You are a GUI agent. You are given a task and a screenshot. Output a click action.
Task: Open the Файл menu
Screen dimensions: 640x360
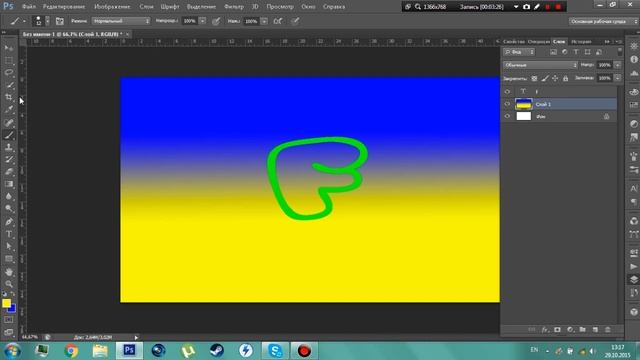tap(29, 7)
